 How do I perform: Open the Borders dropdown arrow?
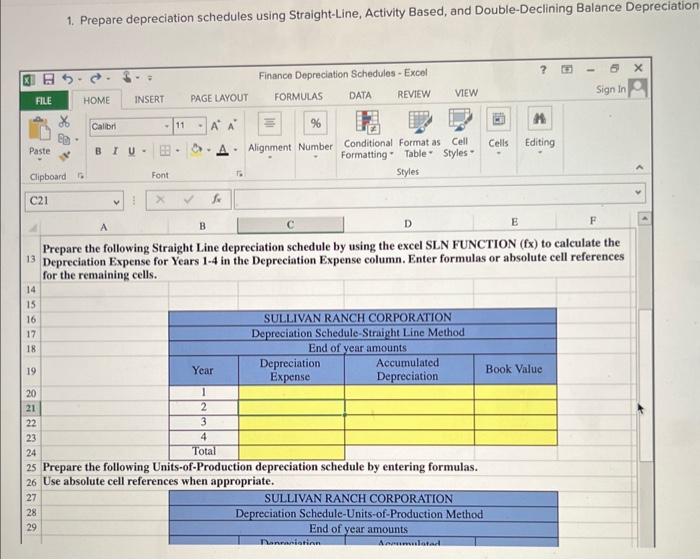pos(178,150)
